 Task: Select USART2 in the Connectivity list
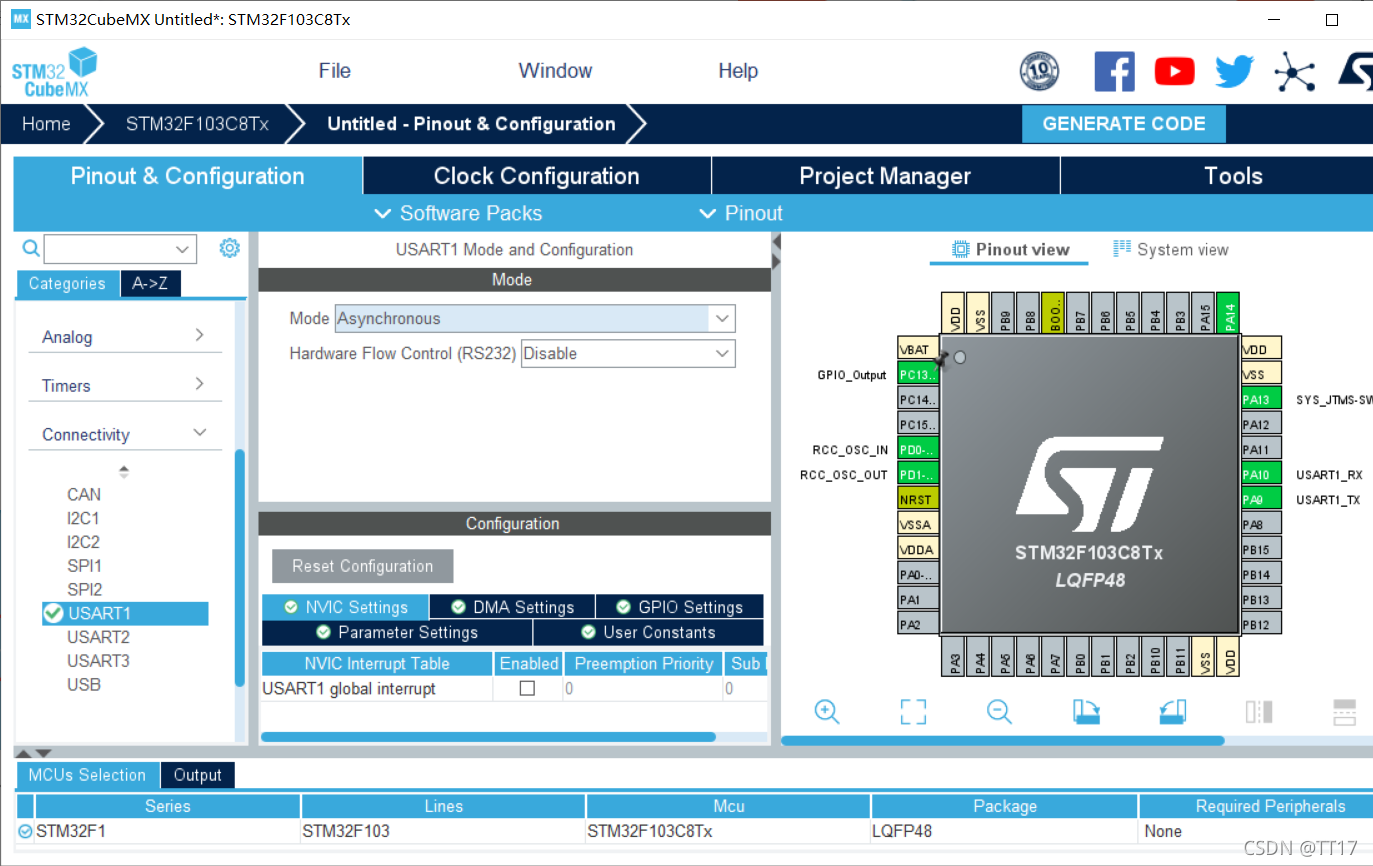[98, 637]
